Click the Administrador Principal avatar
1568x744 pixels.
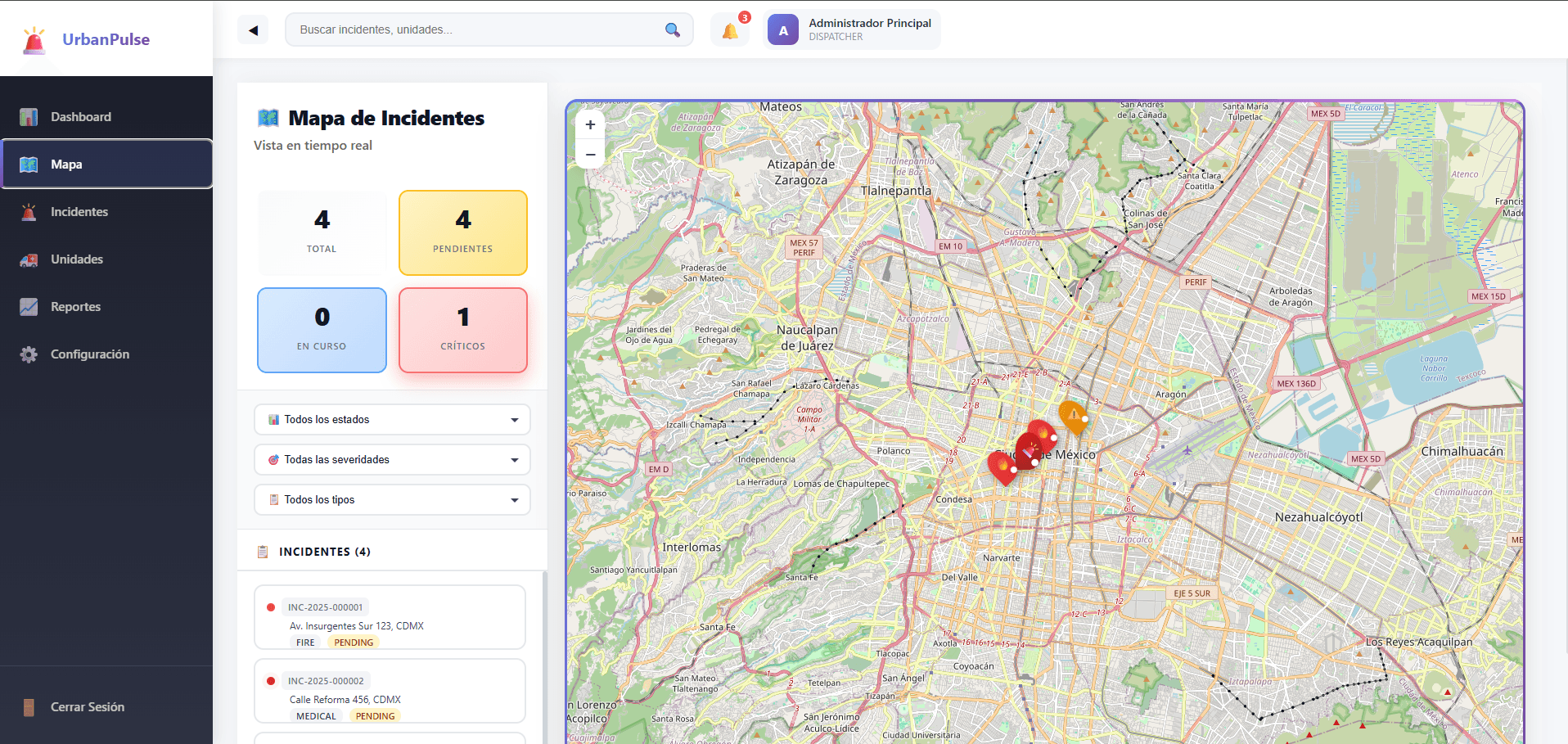(x=782, y=30)
